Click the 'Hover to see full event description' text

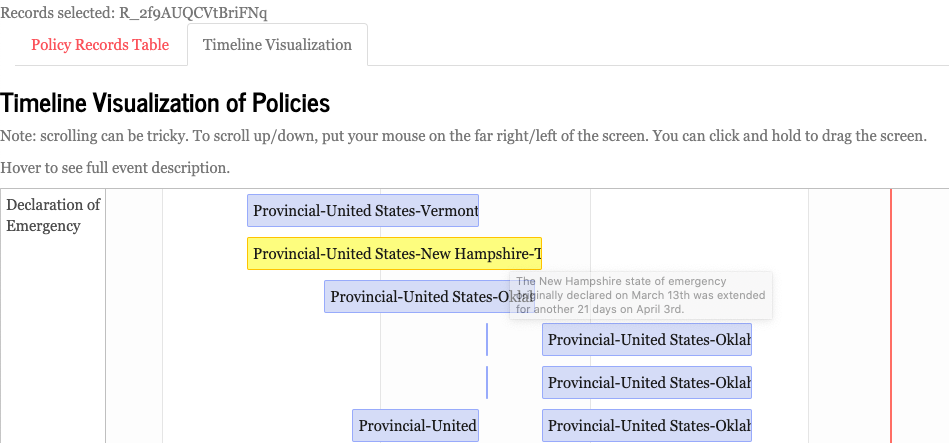pos(115,168)
